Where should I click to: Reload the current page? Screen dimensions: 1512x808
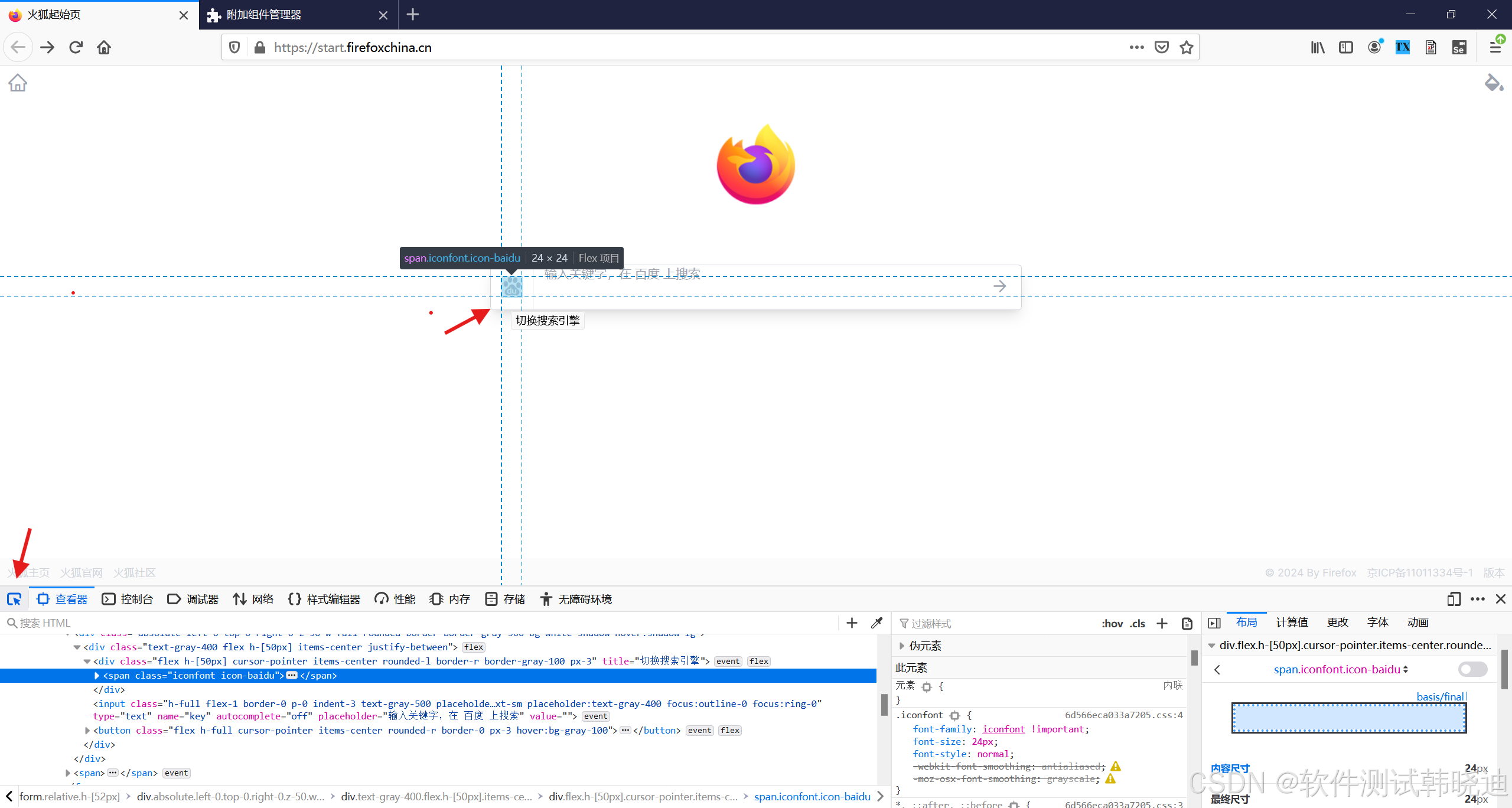pos(76,47)
